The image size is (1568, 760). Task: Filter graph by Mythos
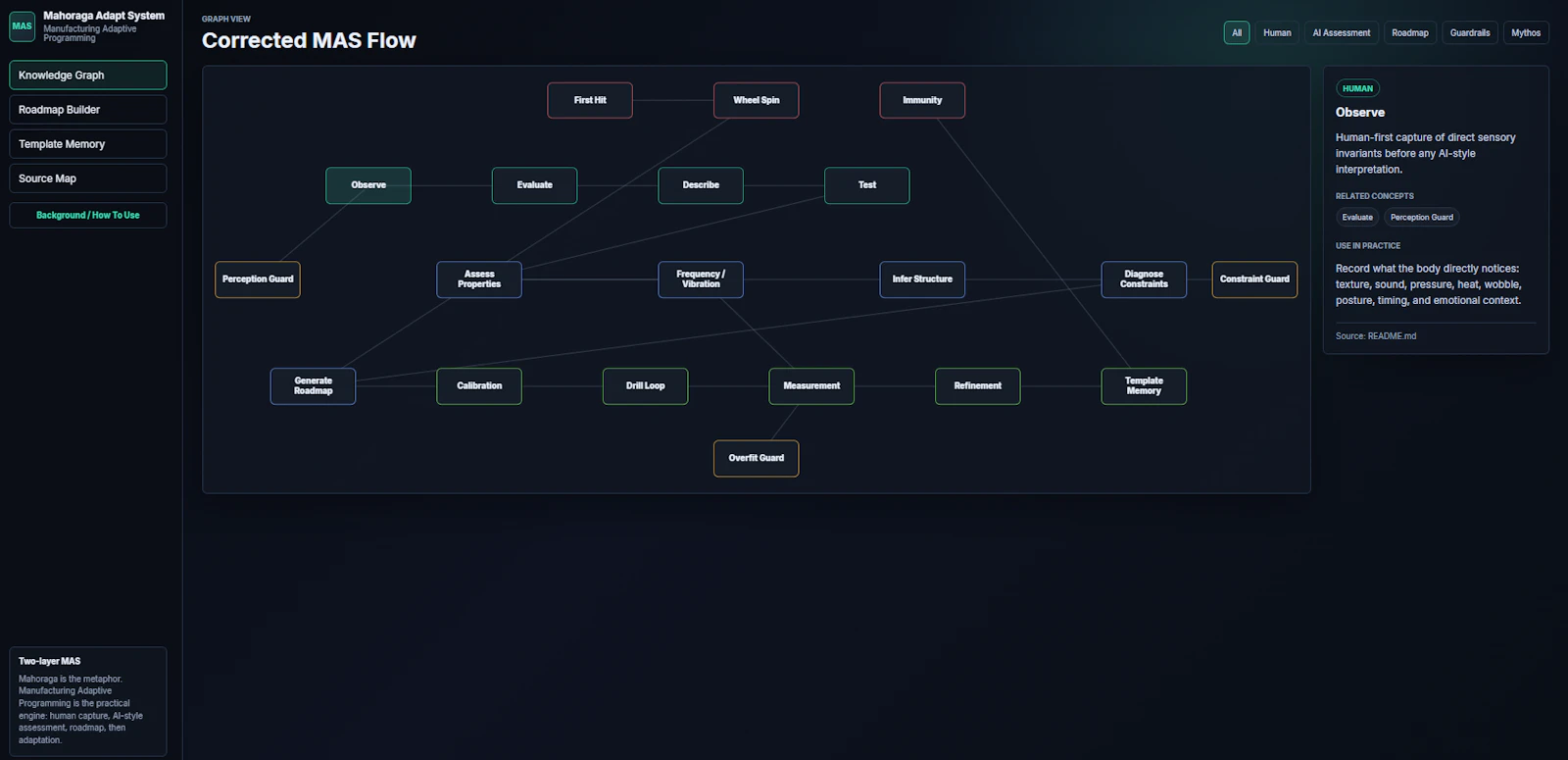[x=1526, y=32]
